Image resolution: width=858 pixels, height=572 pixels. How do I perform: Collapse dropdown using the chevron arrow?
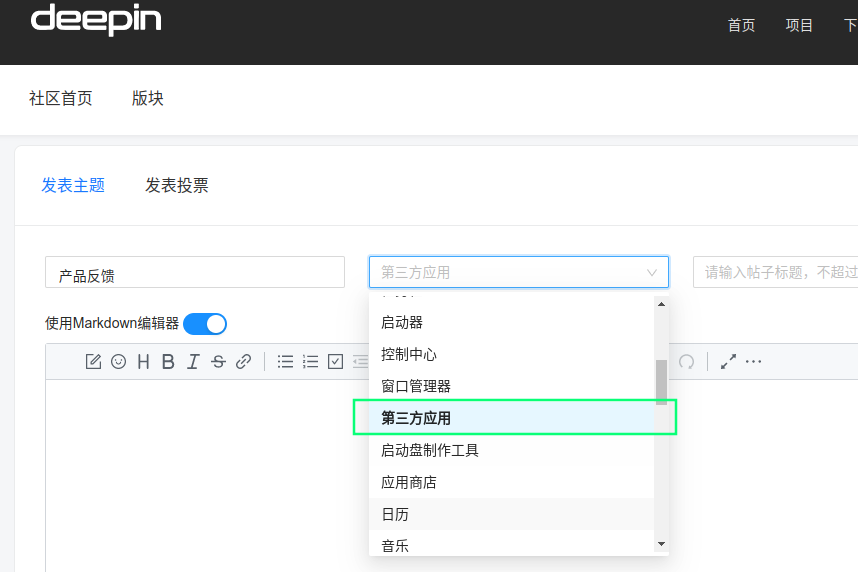click(x=652, y=273)
